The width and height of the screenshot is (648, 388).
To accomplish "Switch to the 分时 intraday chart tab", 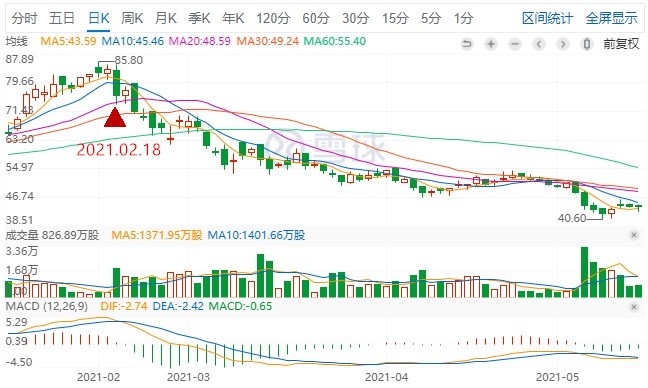I will pos(24,18).
